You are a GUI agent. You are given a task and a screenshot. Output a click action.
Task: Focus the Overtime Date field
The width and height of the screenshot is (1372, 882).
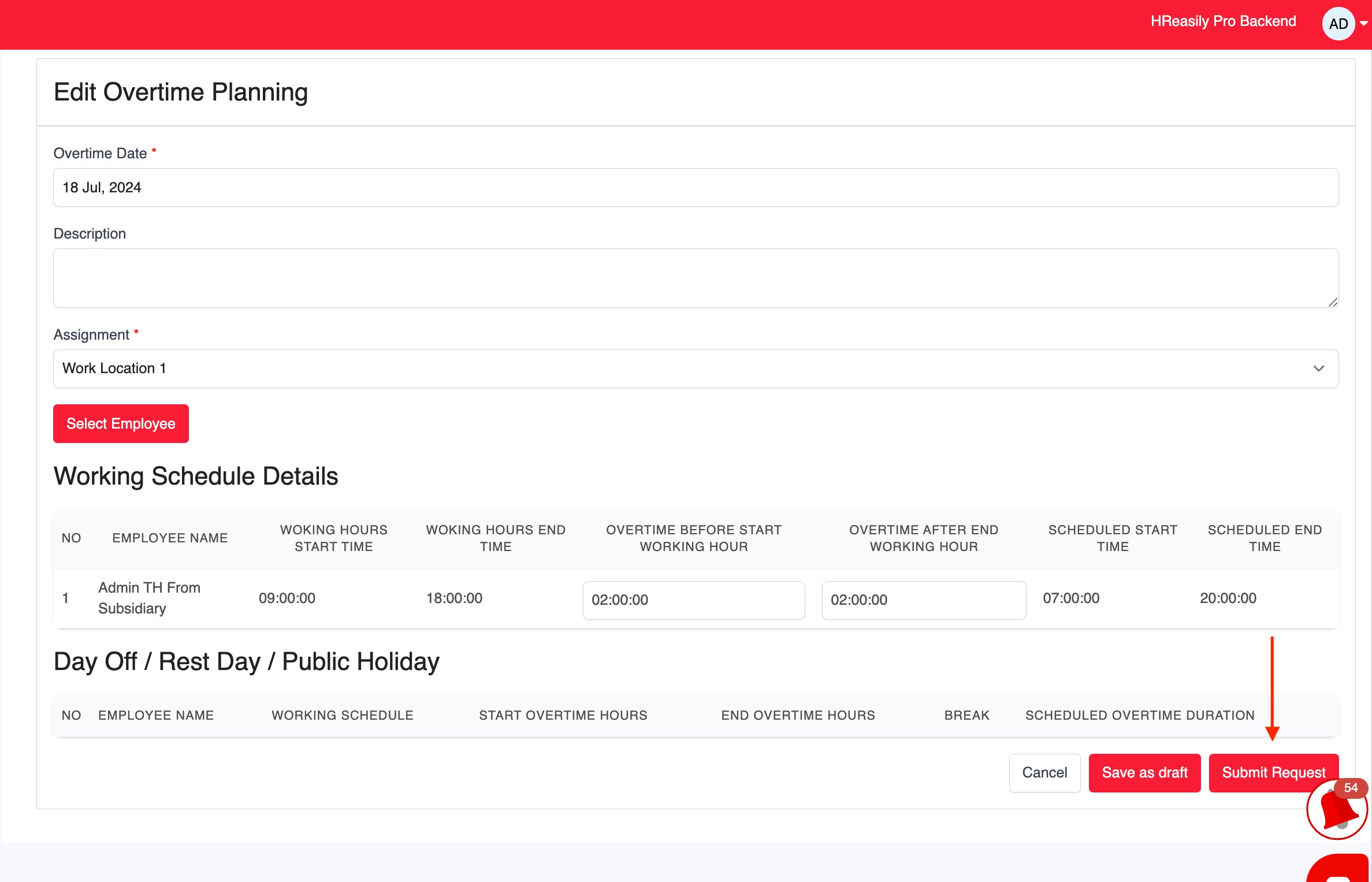695,187
